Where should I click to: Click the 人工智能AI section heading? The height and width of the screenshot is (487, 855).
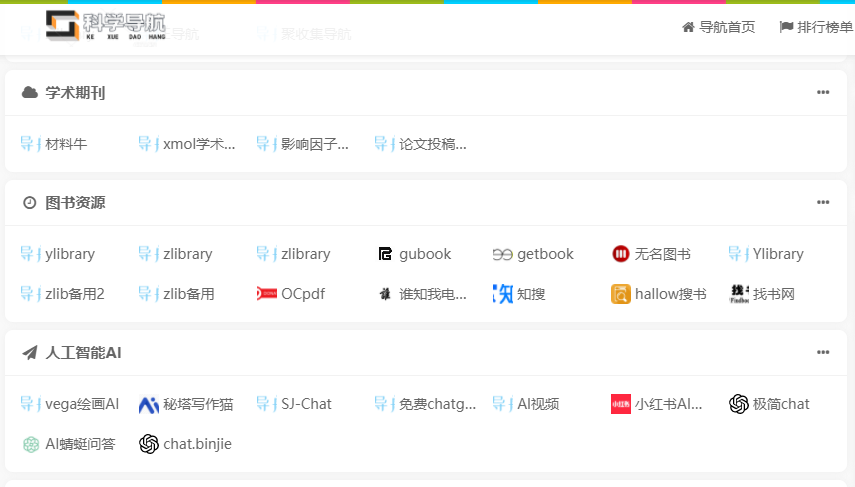[83, 353]
